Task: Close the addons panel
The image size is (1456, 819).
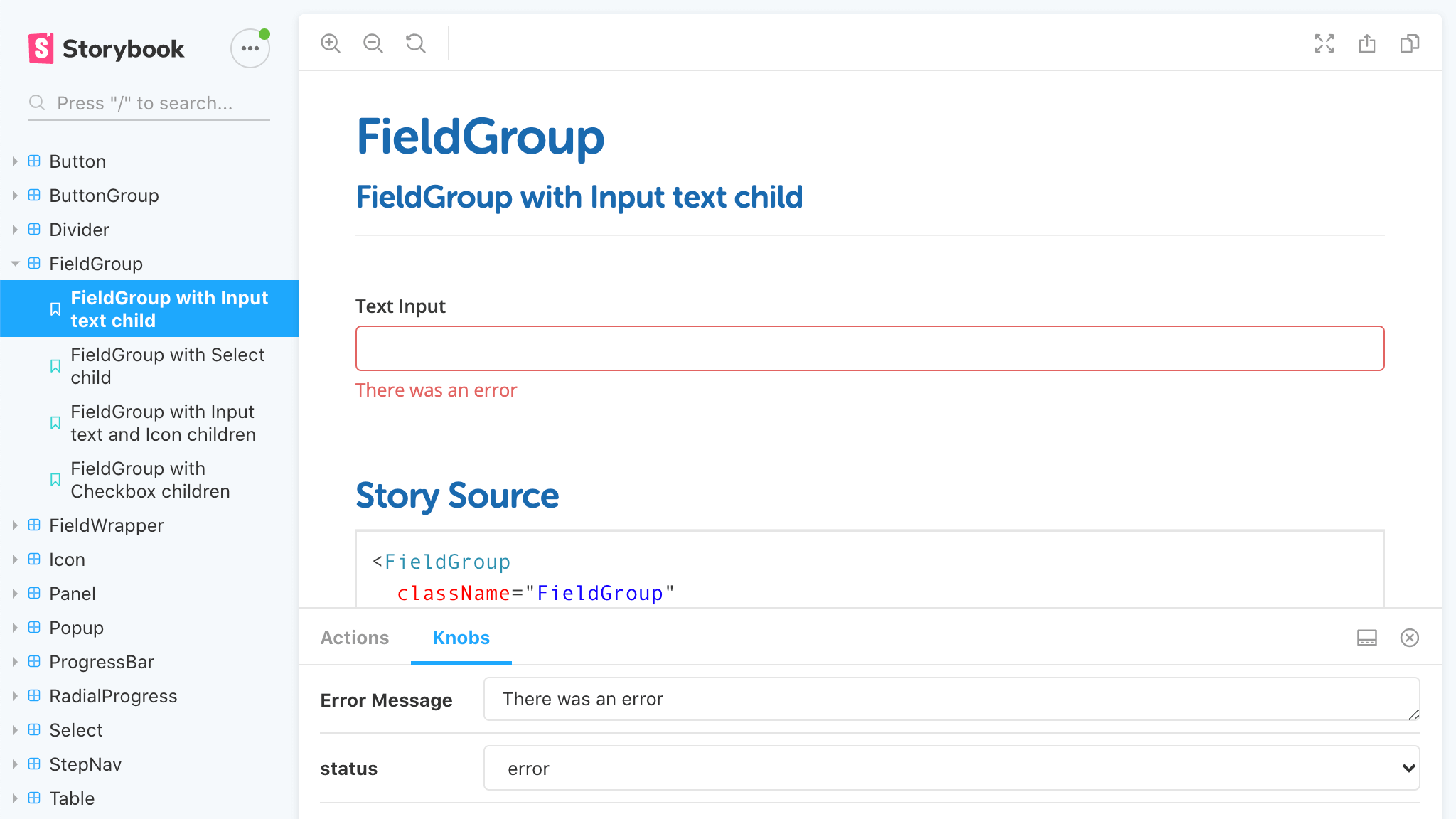Action: 1409,638
